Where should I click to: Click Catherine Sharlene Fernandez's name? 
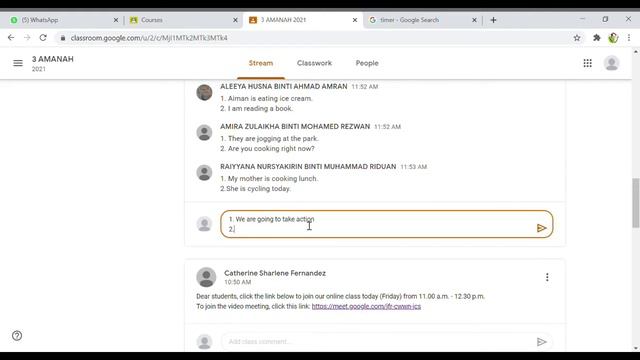pyautogui.click(x=275, y=273)
